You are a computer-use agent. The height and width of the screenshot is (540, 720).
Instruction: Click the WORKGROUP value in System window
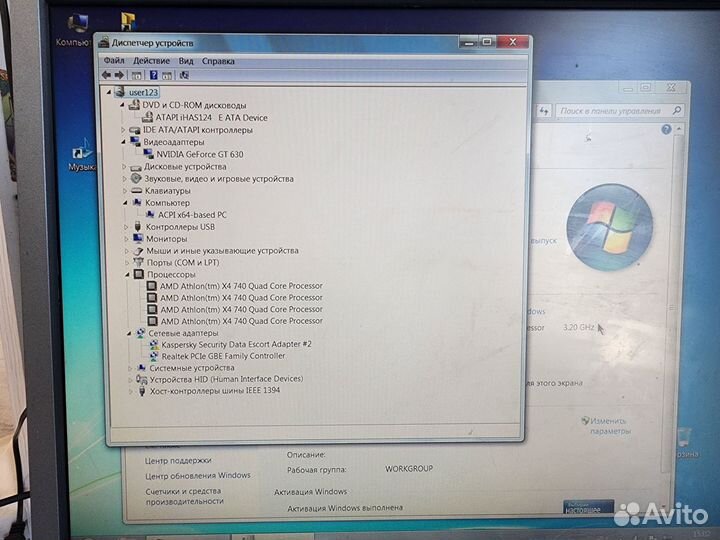[x=409, y=468]
